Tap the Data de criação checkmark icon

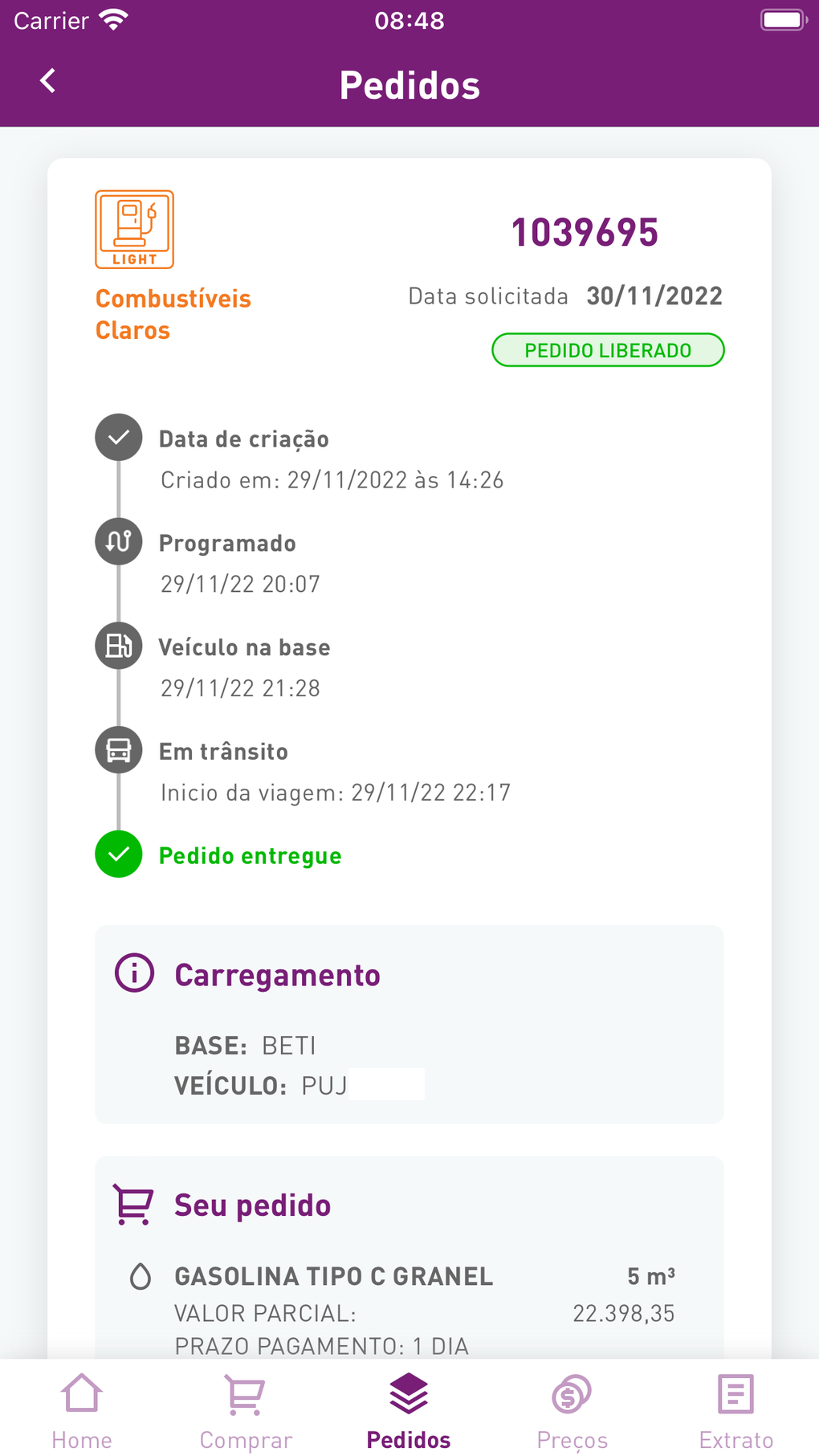coord(119,438)
